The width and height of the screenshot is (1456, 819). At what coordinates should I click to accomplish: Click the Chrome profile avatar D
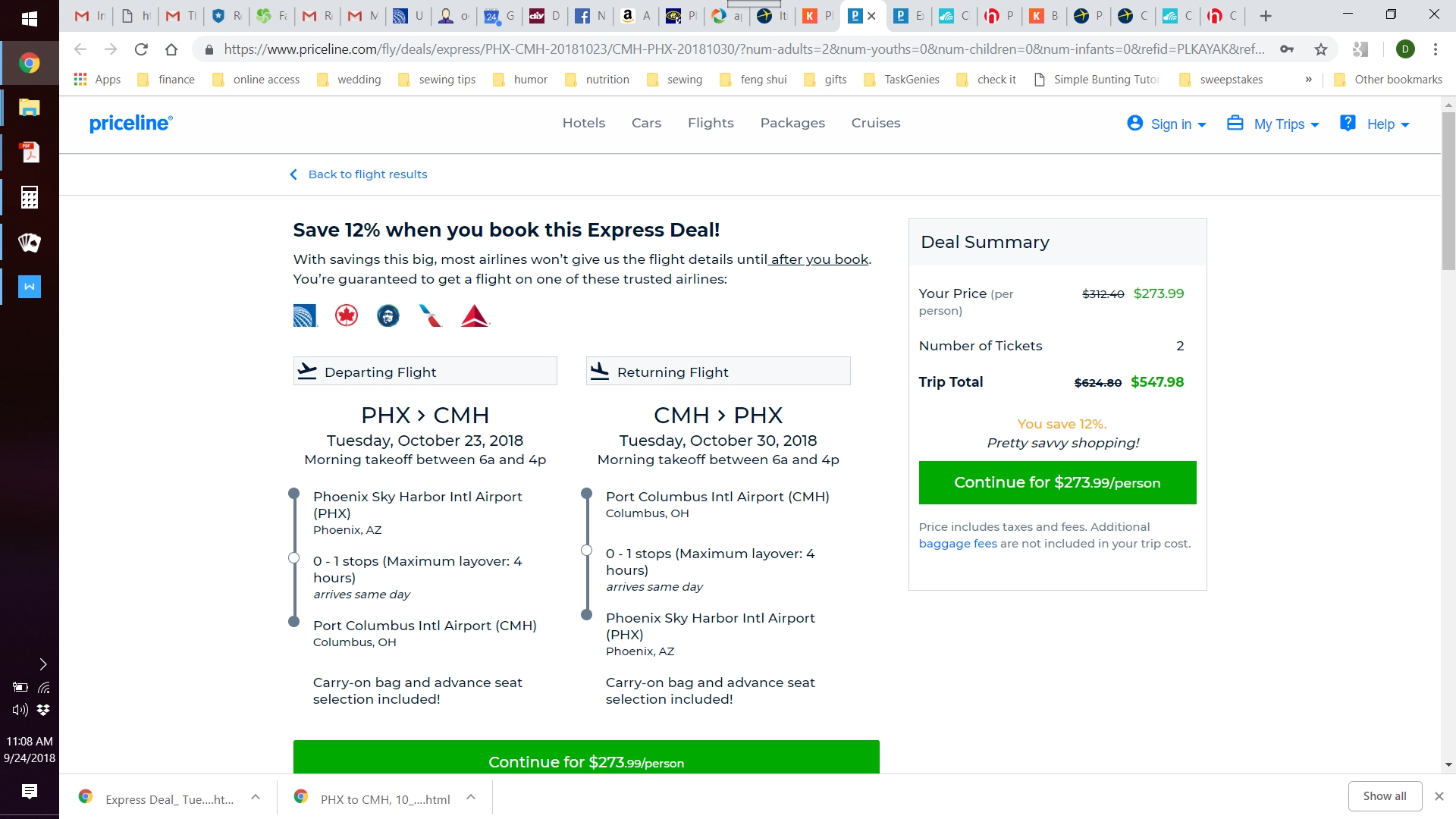(1405, 49)
